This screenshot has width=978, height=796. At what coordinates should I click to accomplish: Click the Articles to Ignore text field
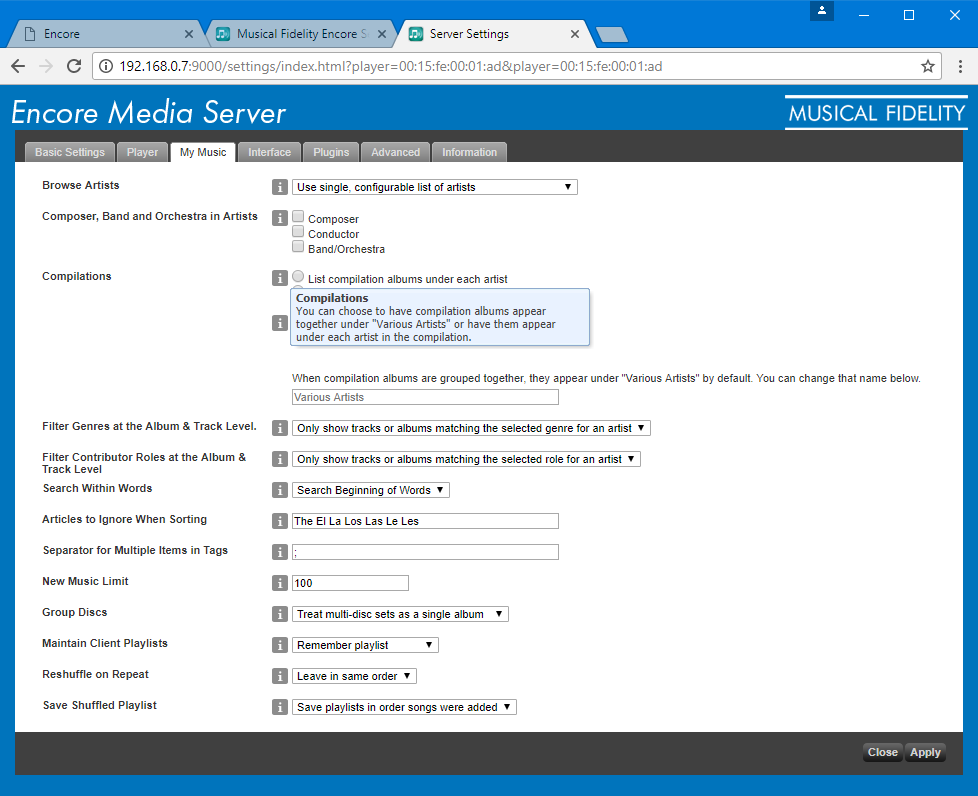point(425,521)
